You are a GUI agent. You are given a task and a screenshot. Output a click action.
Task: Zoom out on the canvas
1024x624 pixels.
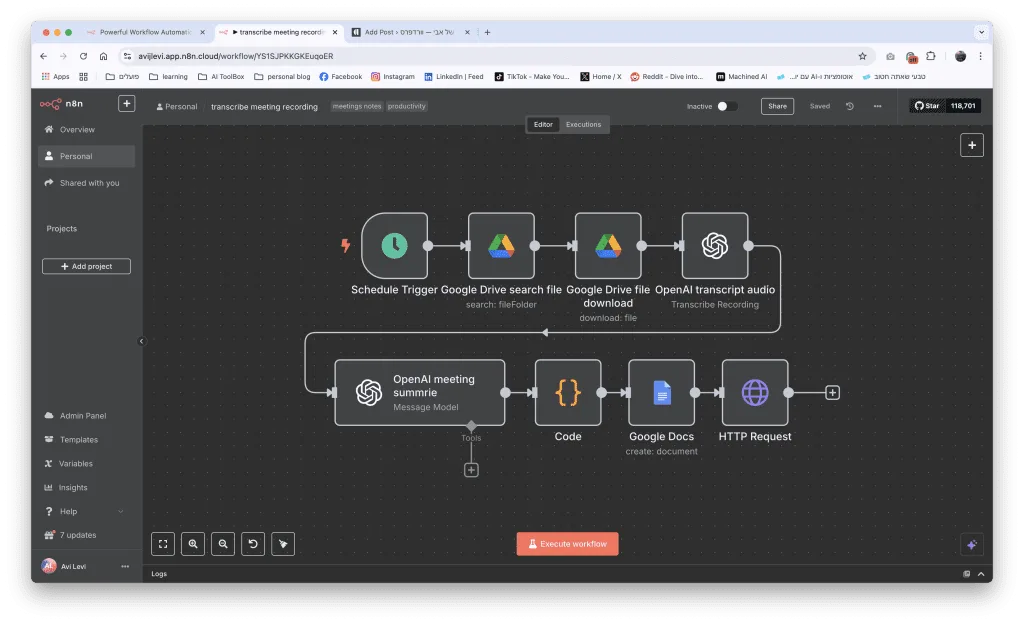coord(223,544)
